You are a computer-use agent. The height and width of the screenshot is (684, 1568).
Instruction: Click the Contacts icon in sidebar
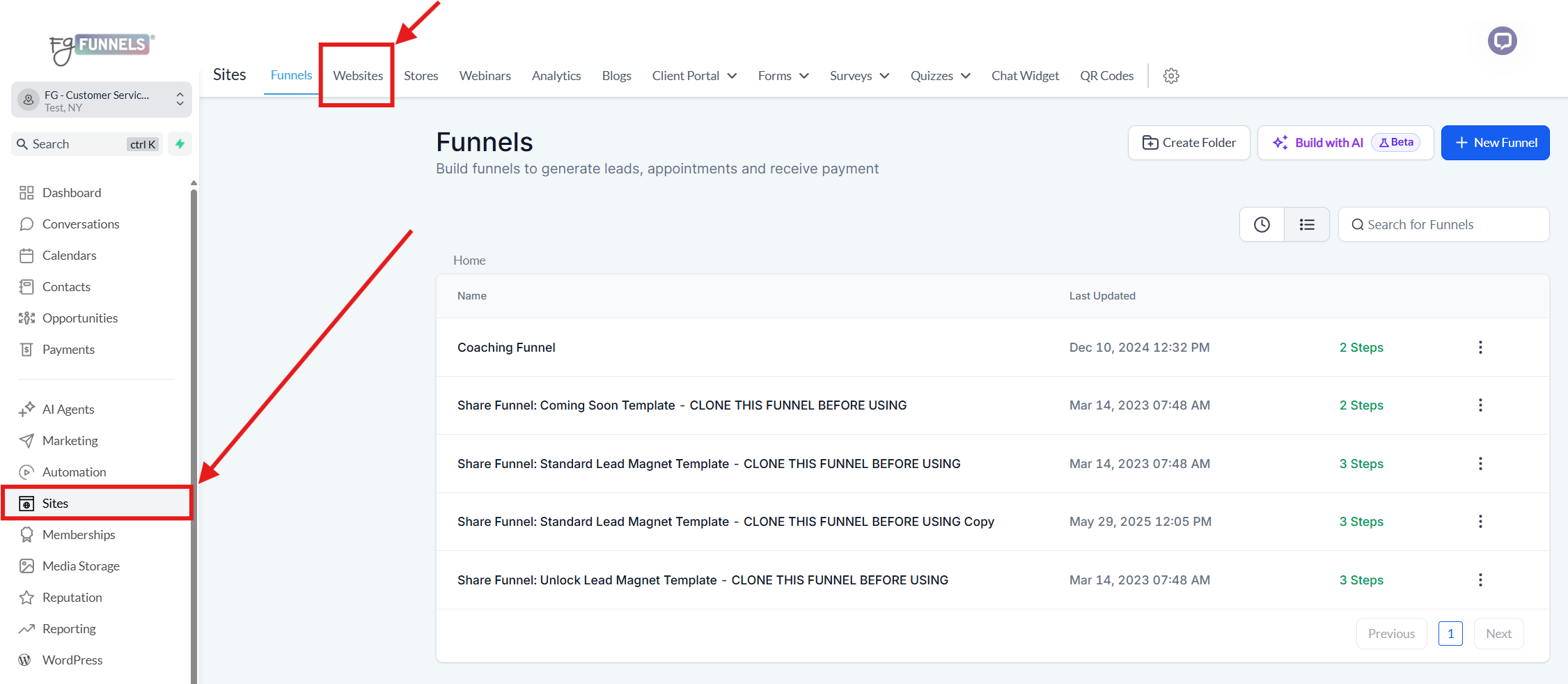coord(26,287)
